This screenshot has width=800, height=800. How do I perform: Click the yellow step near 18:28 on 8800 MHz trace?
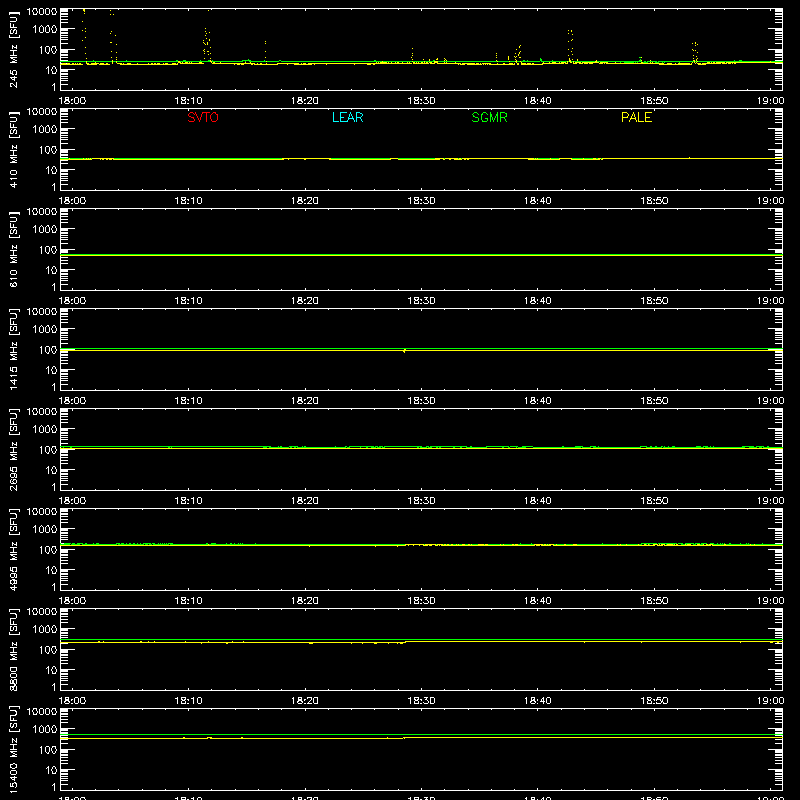tap(405, 642)
